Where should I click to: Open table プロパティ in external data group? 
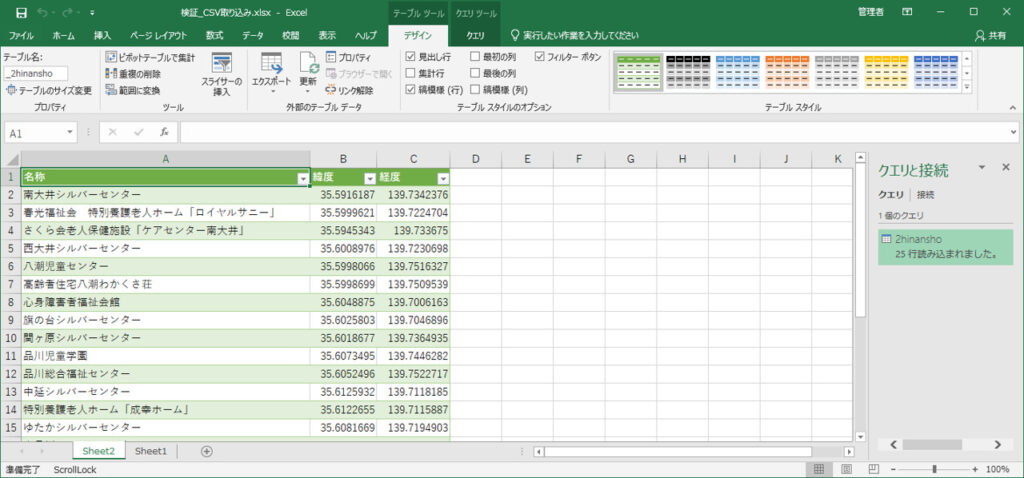tap(348, 57)
